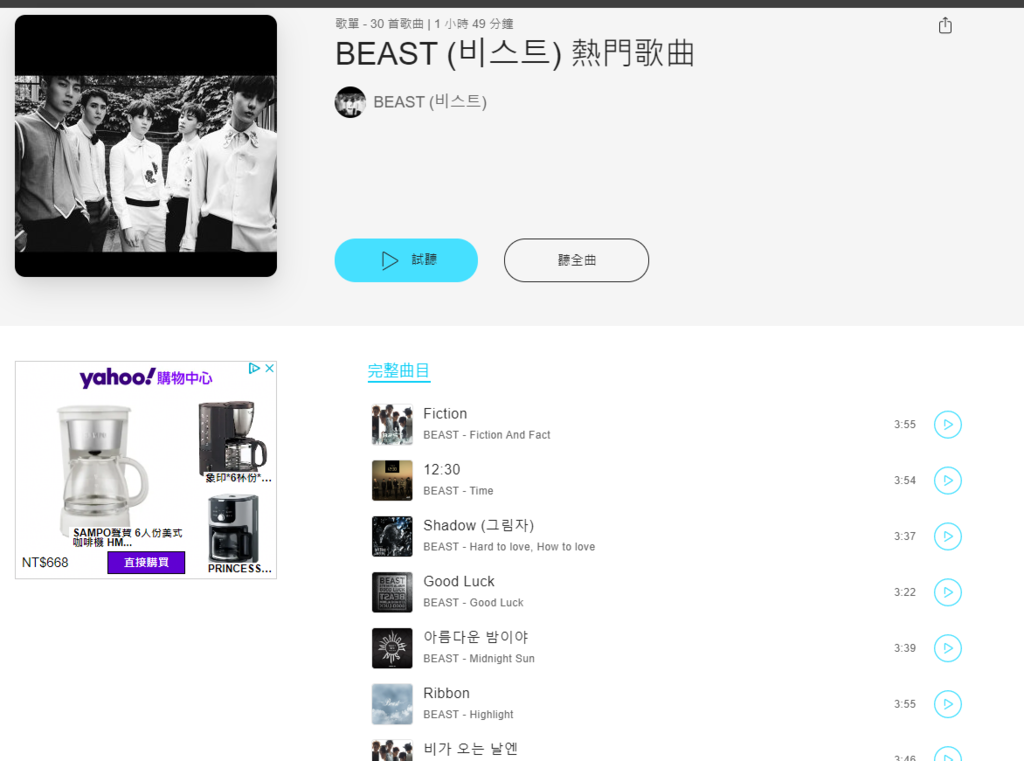Image resolution: width=1024 pixels, height=761 pixels.
Task: Click the BEAST artist avatar image
Action: (x=350, y=102)
